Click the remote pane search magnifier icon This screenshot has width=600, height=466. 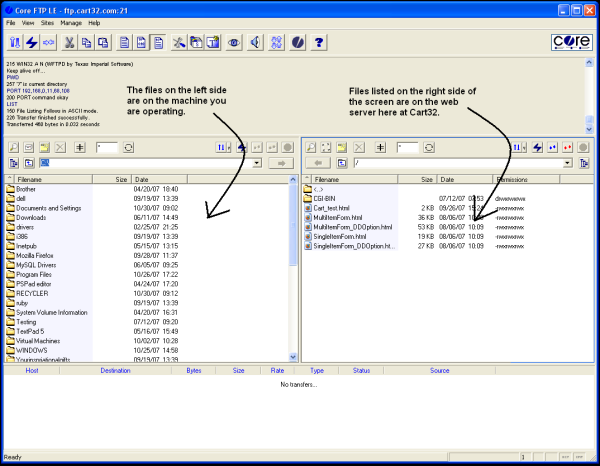pos(311,147)
